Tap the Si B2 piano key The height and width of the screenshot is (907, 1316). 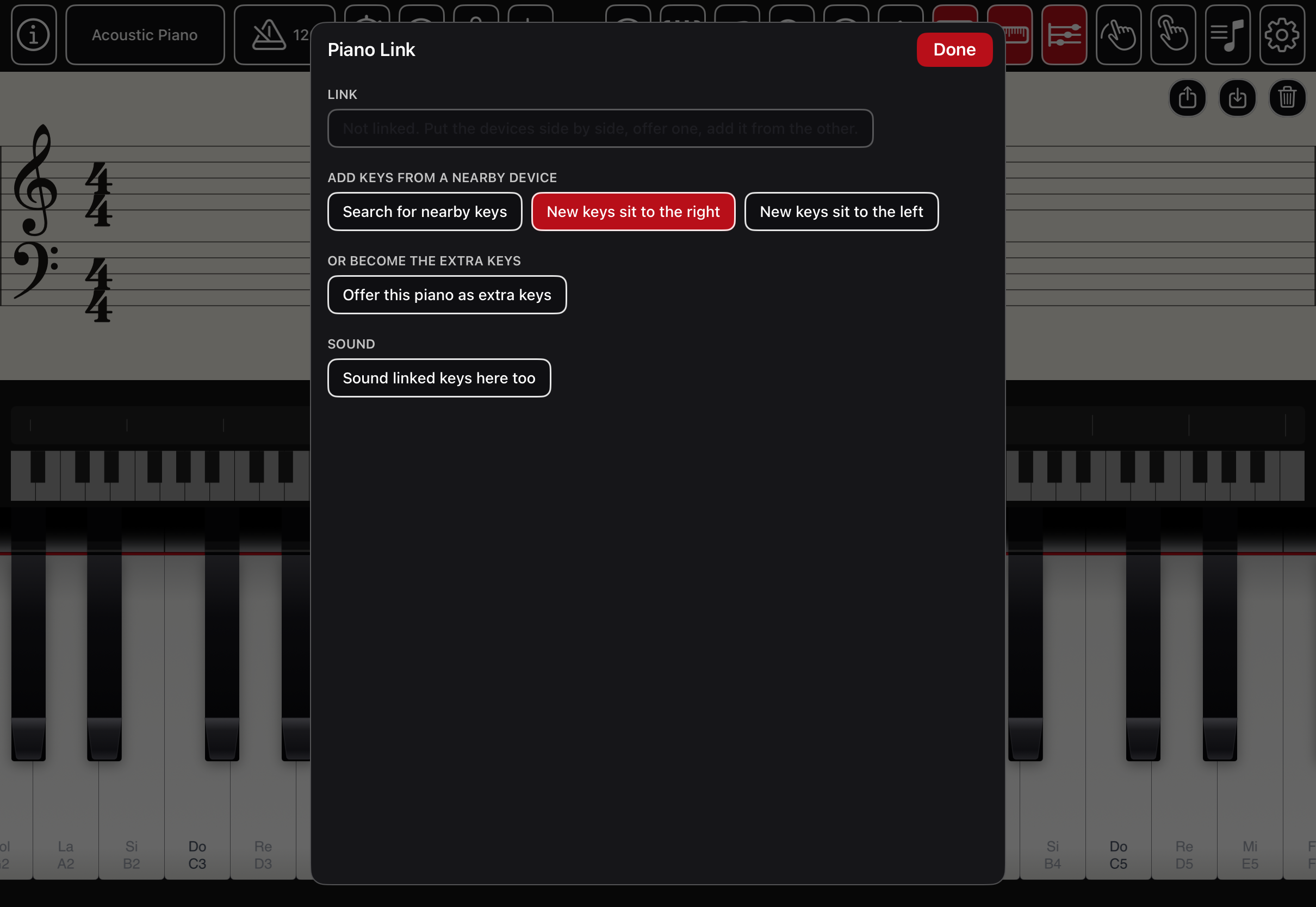coord(131,818)
